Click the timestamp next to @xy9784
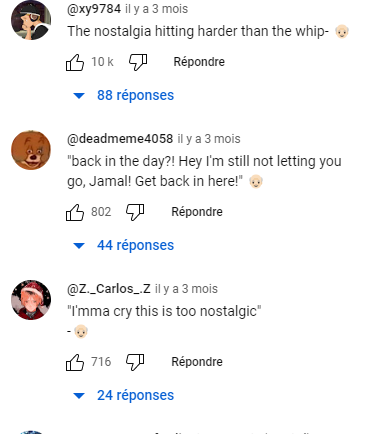The image size is (386, 434). click(x=156, y=9)
